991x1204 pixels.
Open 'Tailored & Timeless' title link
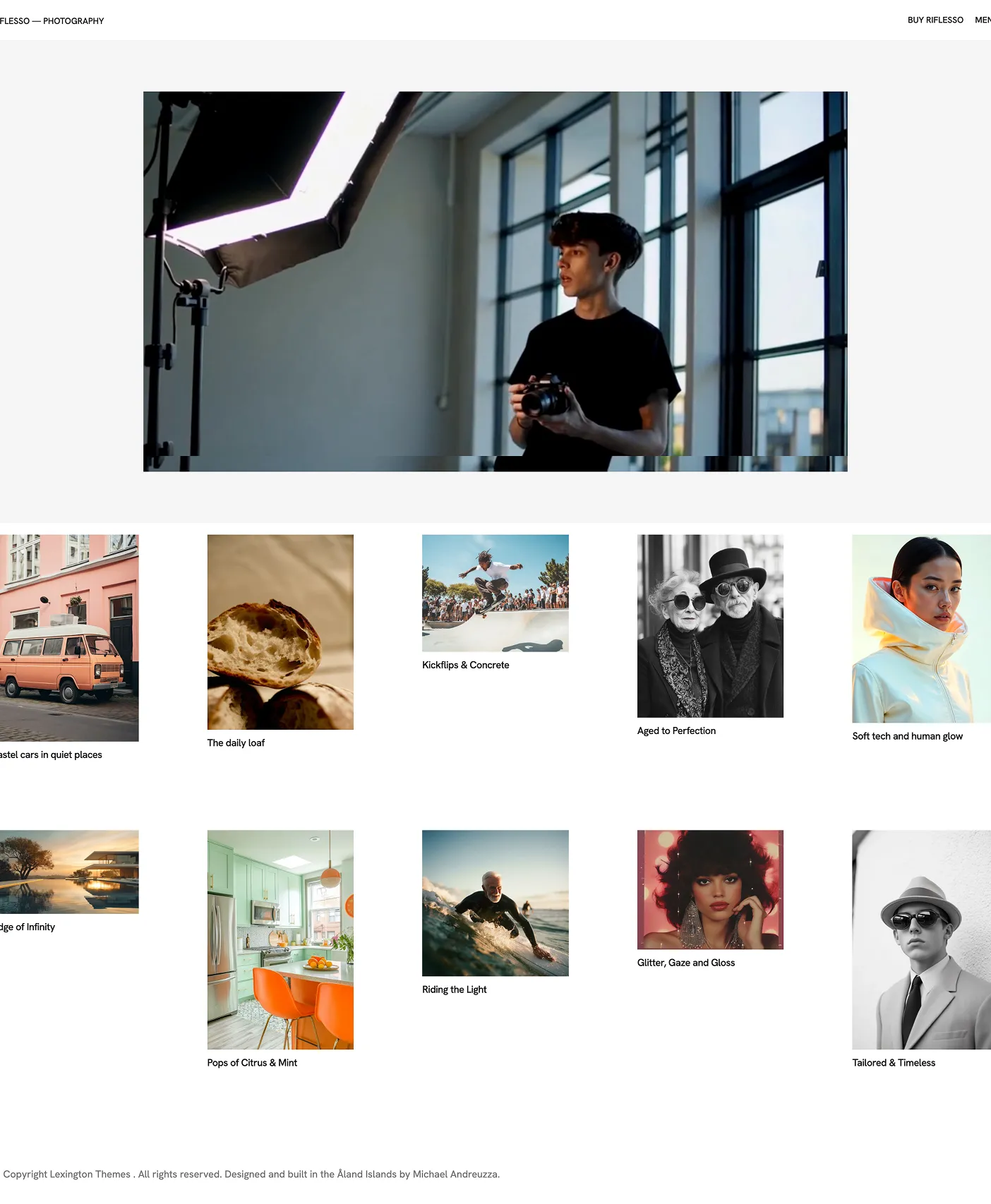[x=894, y=1063]
